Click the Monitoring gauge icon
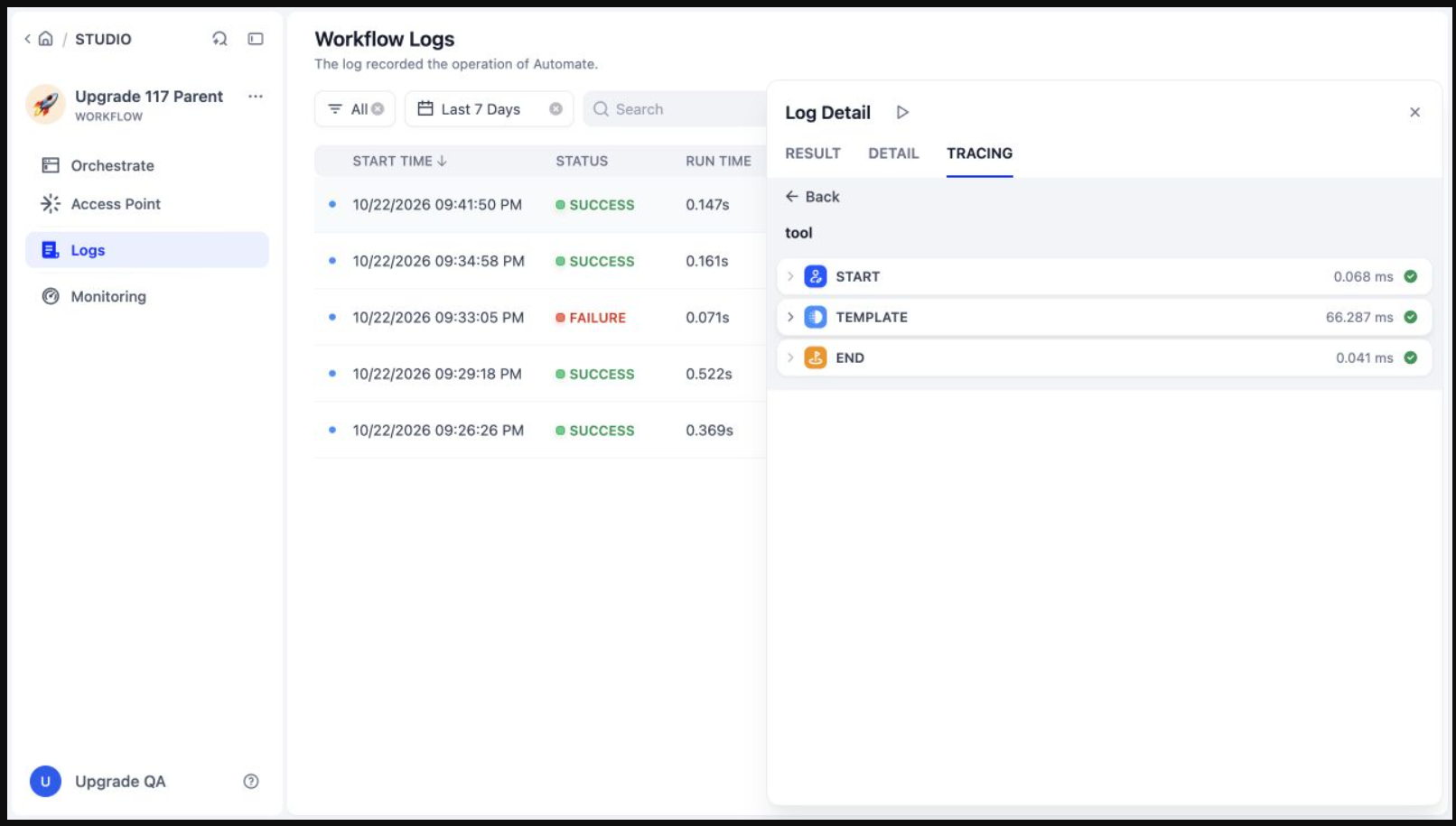1456x826 pixels. 51,296
